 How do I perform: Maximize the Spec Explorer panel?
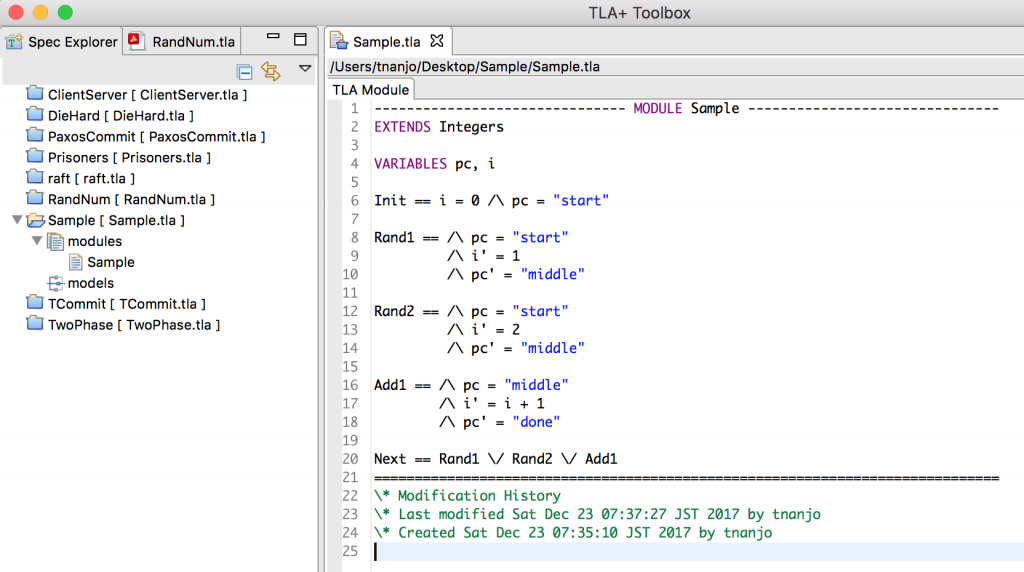(x=300, y=40)
